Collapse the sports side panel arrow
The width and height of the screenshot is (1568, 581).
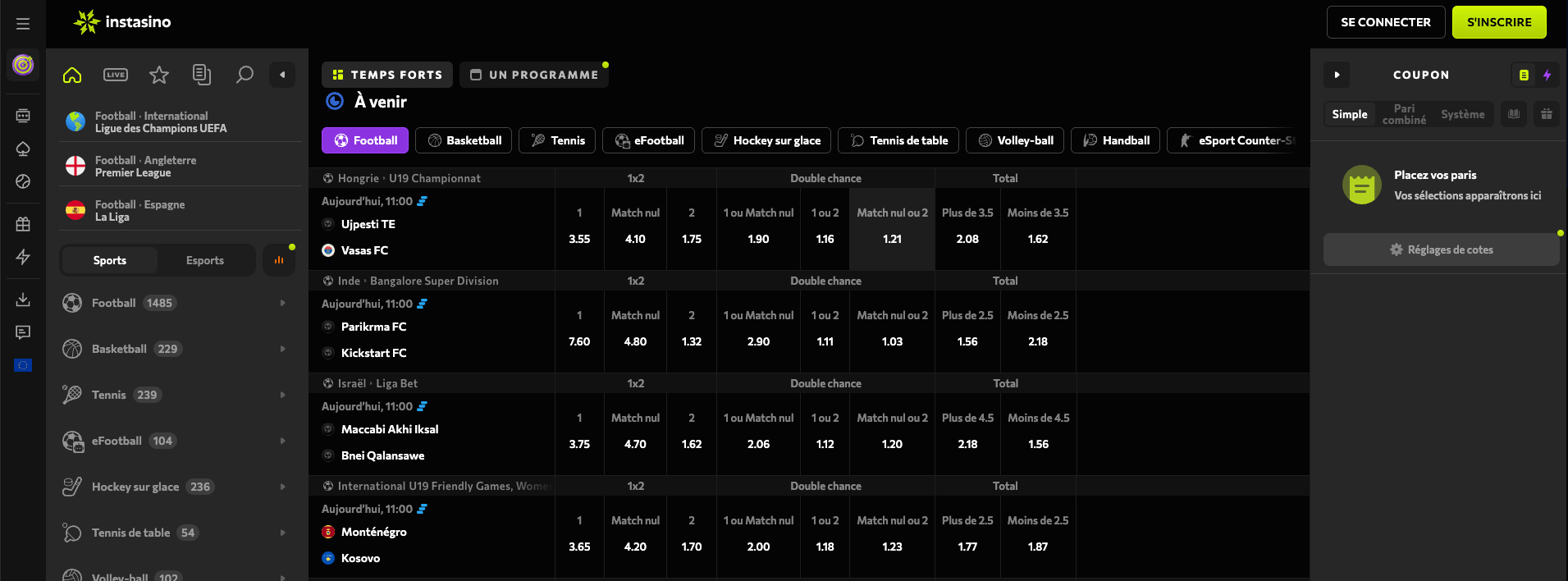tap(282, 75)
